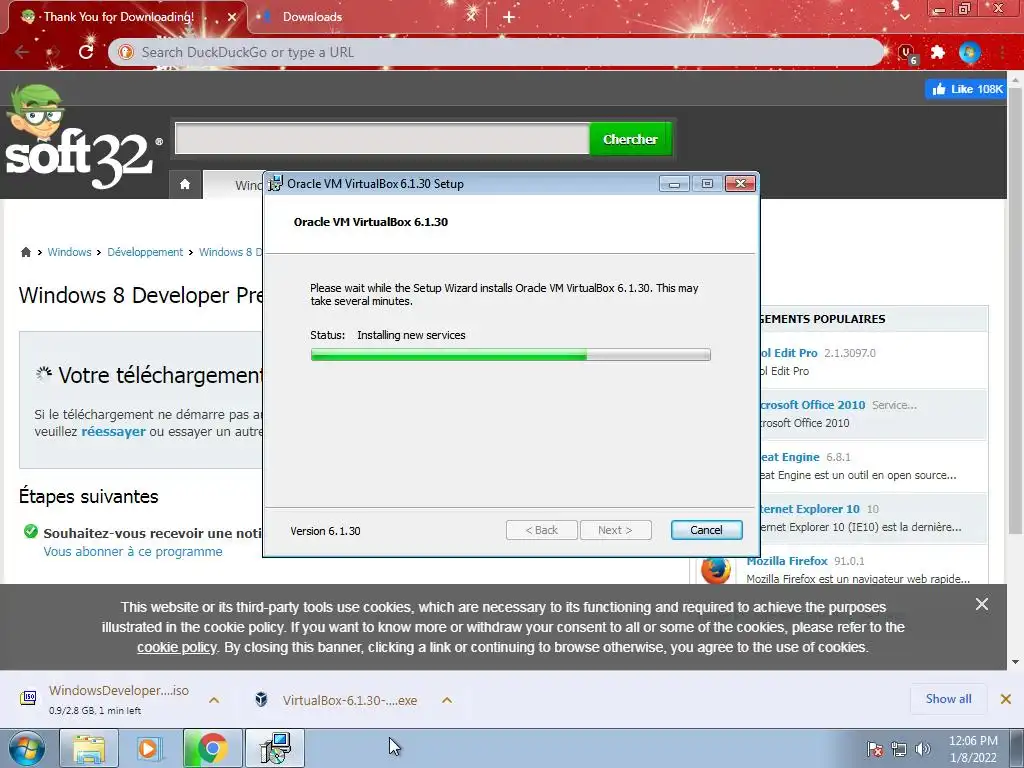Click the taskbar clock showing 12:06 PM
This screenshot has width=1024, height=768.
[973, 749]
